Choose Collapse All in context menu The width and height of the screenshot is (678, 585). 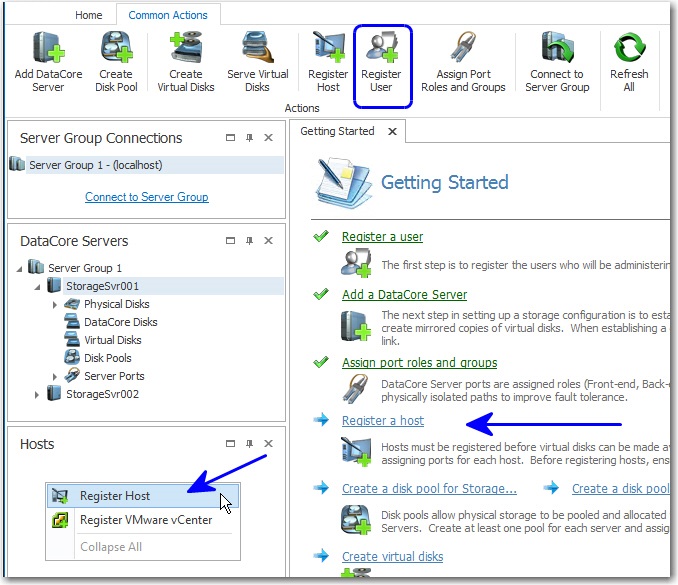(x=143, y=547)
